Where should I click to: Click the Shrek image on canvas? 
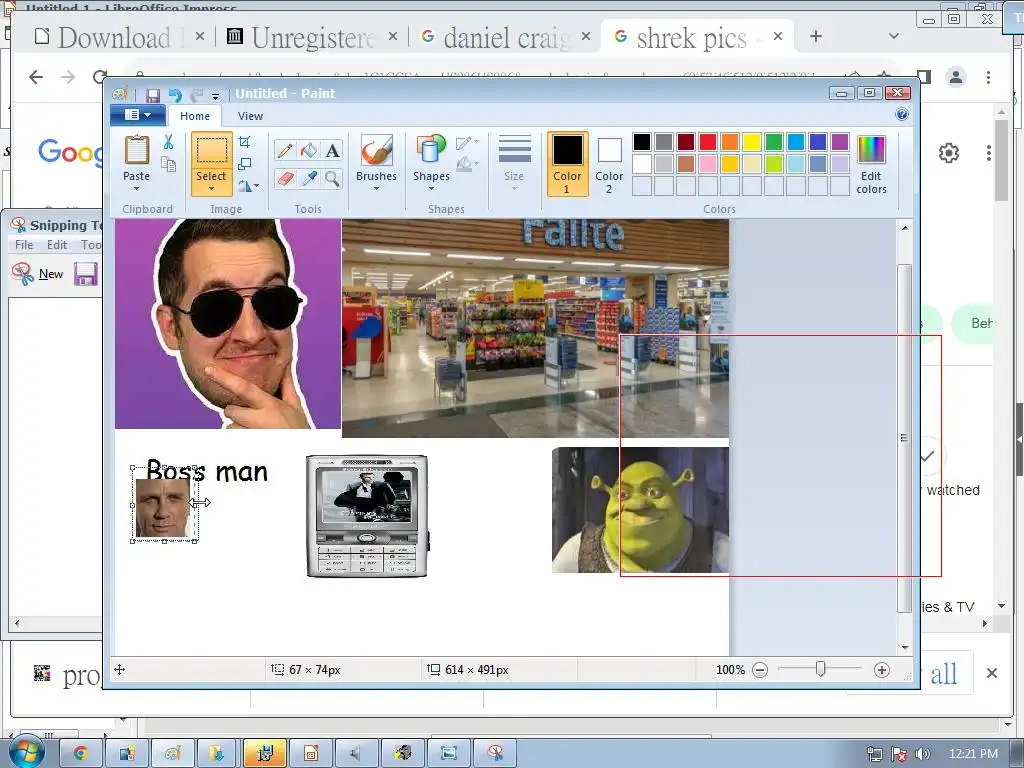pyautogui.click(x=640, y=510)
